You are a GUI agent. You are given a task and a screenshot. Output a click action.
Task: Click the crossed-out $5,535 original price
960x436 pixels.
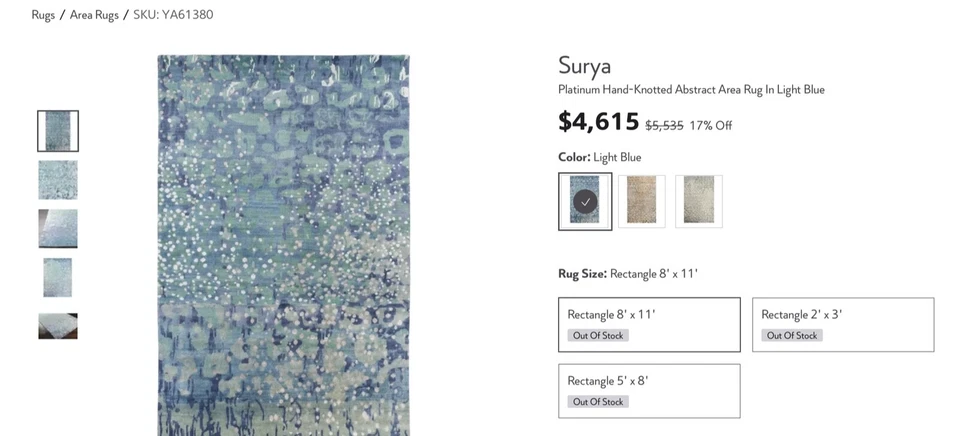[x=663, y=126]
